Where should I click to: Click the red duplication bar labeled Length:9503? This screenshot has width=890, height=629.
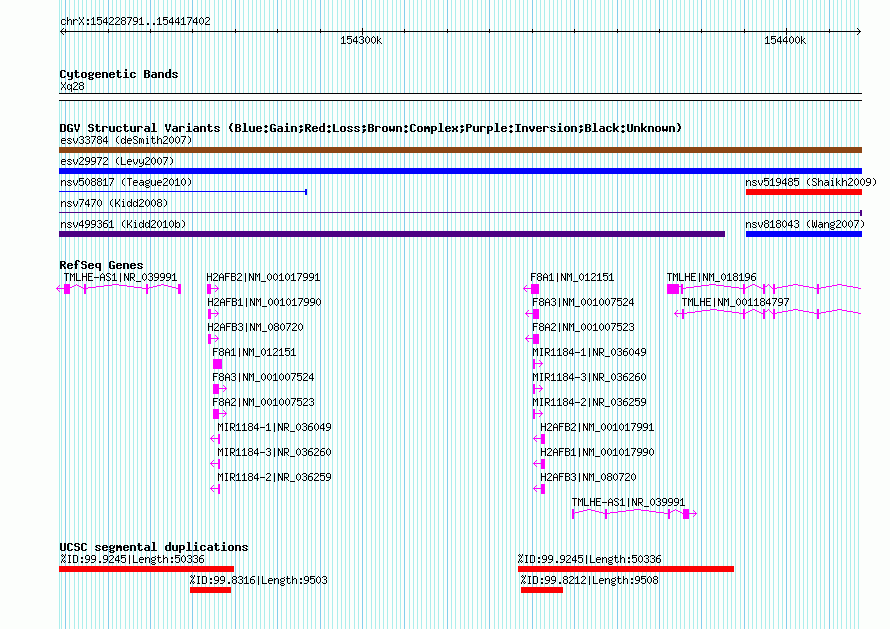(210, 590)
